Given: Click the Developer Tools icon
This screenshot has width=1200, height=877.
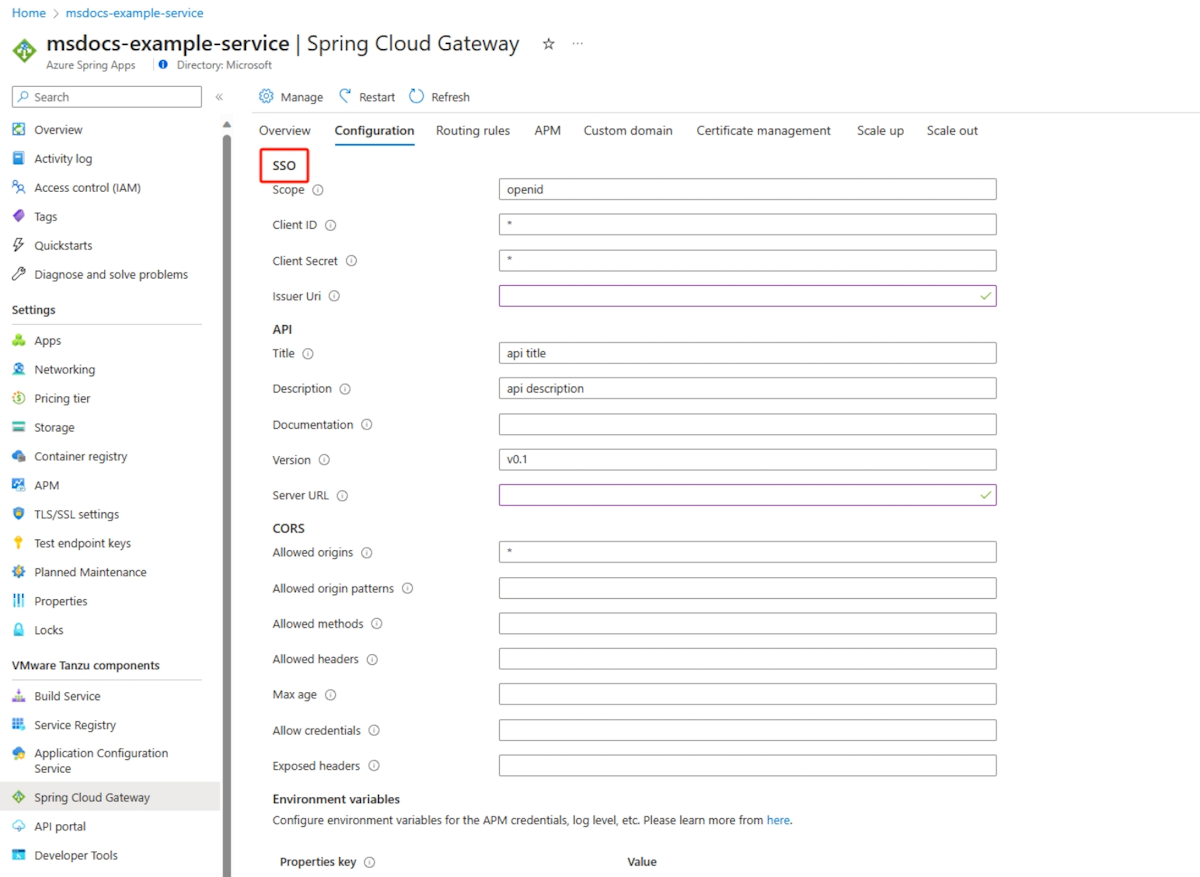Looking at the screenshot, I should click(18, 856).
